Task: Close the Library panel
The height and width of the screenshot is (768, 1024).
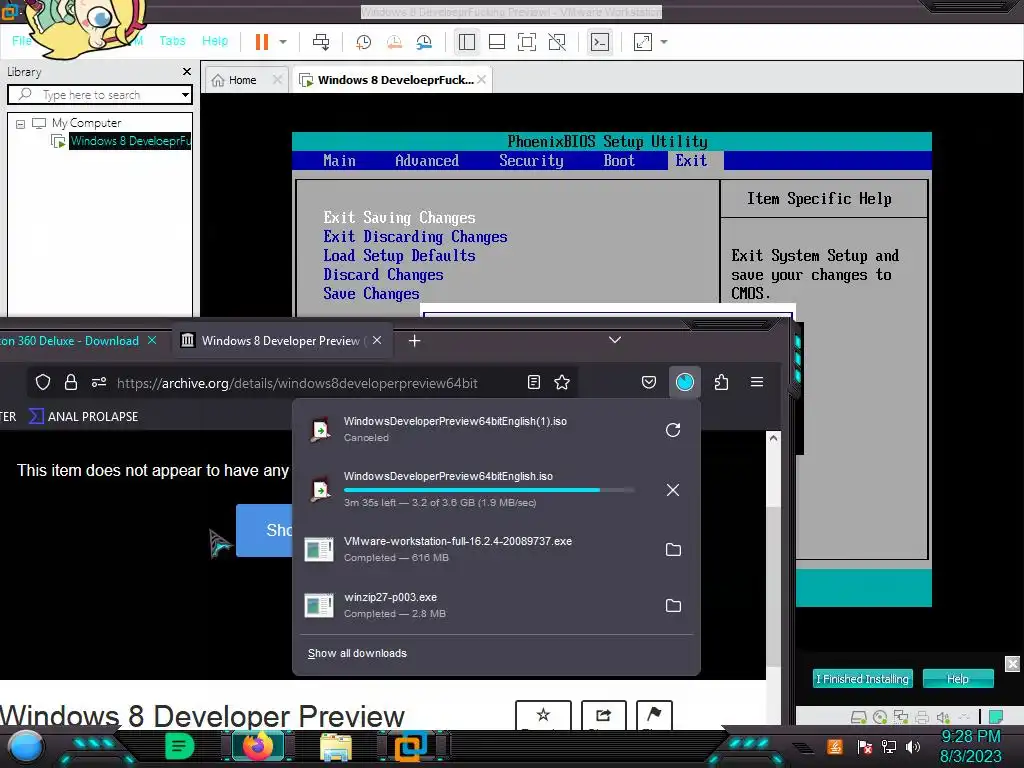Action: pos(187,71)
